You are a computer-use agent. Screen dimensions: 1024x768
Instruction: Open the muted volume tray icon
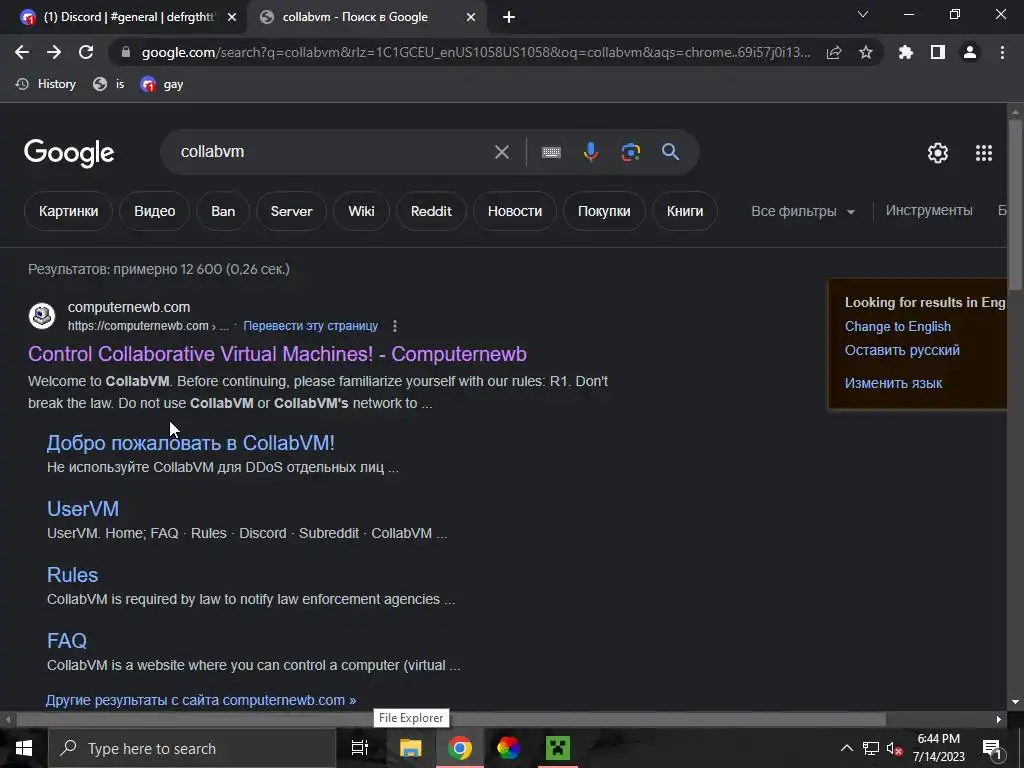[895, 748]
